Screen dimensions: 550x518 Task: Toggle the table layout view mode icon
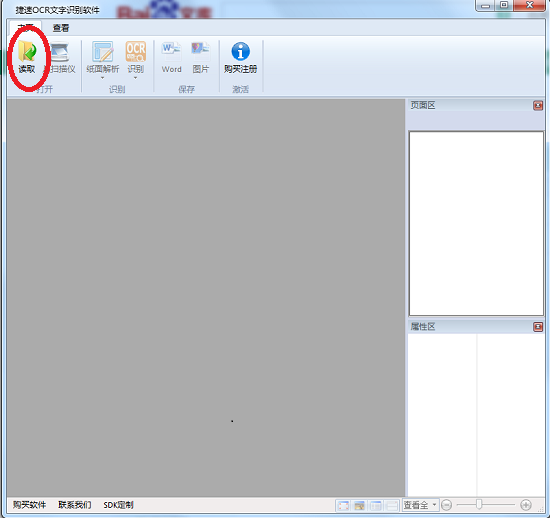(376, 505)
